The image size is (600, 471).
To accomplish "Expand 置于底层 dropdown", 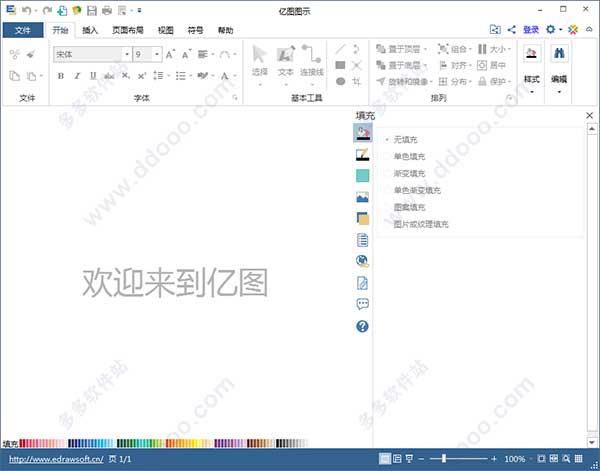I will 425,65.
